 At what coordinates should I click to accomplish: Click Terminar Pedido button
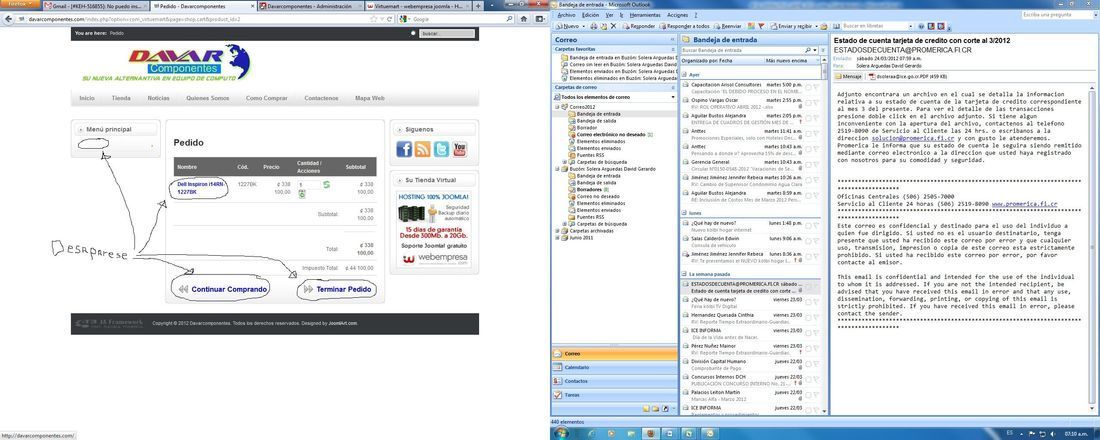coord(337,289)
